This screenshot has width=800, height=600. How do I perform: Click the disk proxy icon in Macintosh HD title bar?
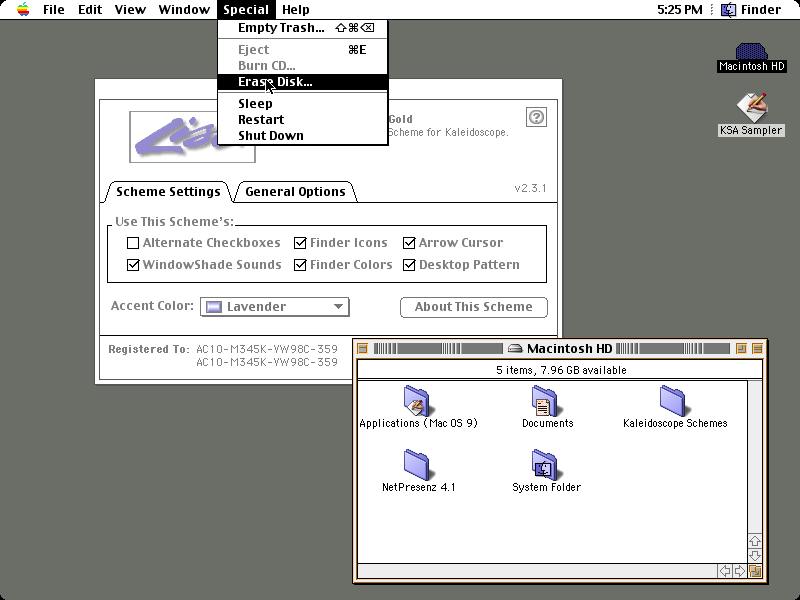515,349
